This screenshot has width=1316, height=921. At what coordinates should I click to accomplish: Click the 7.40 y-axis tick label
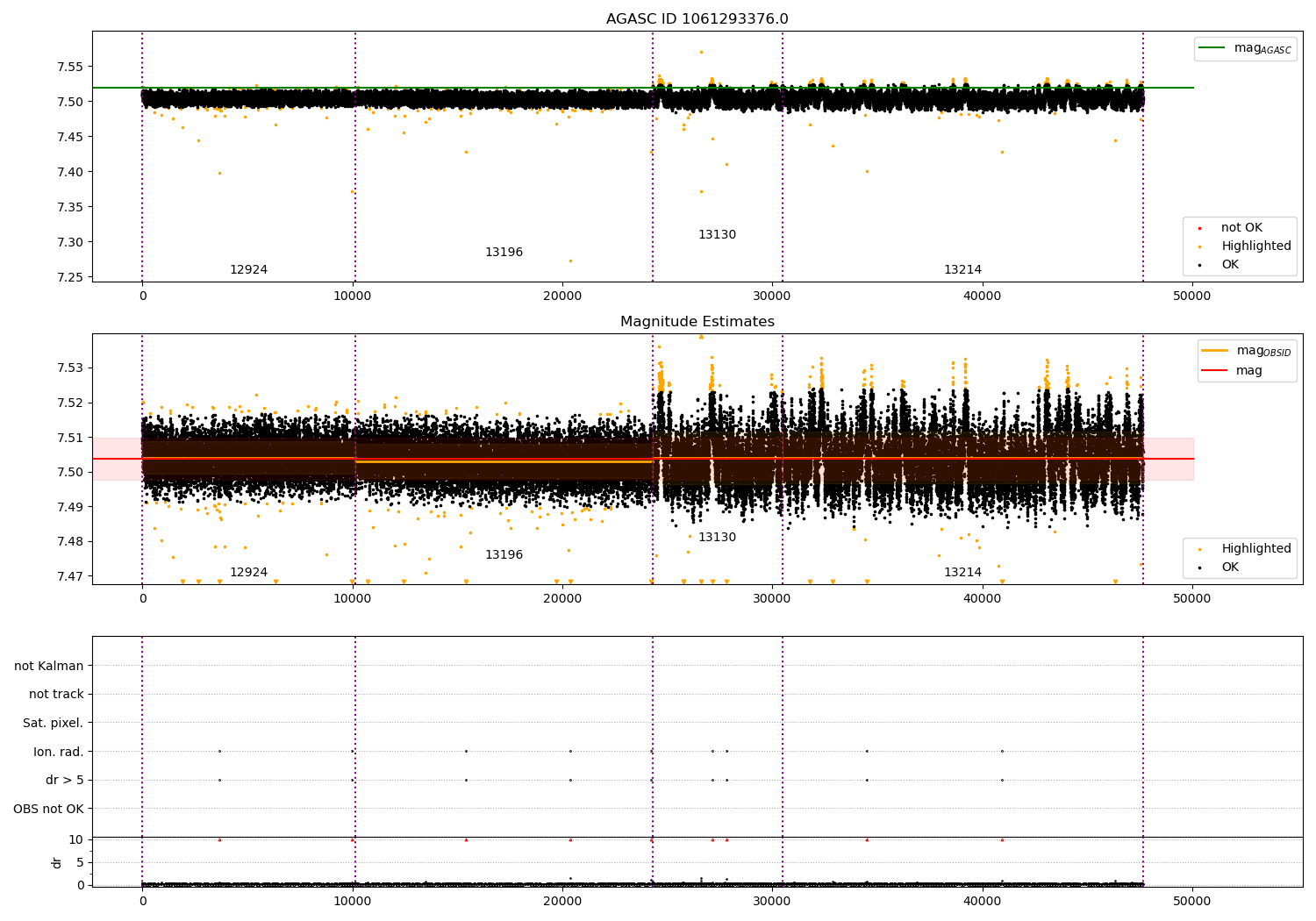[70, 172]
